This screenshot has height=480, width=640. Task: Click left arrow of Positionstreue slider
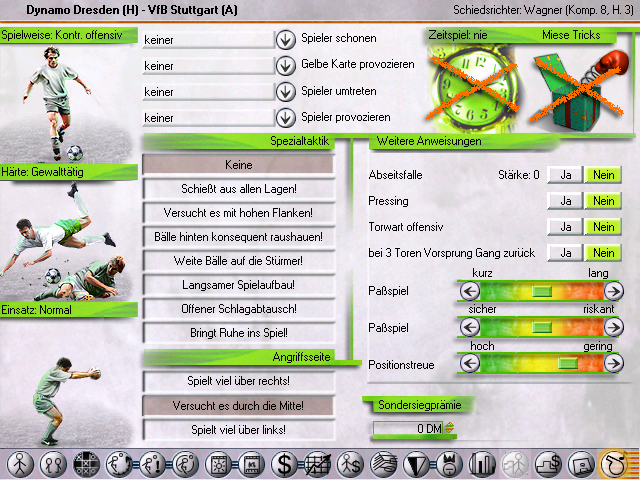[470, 363]
